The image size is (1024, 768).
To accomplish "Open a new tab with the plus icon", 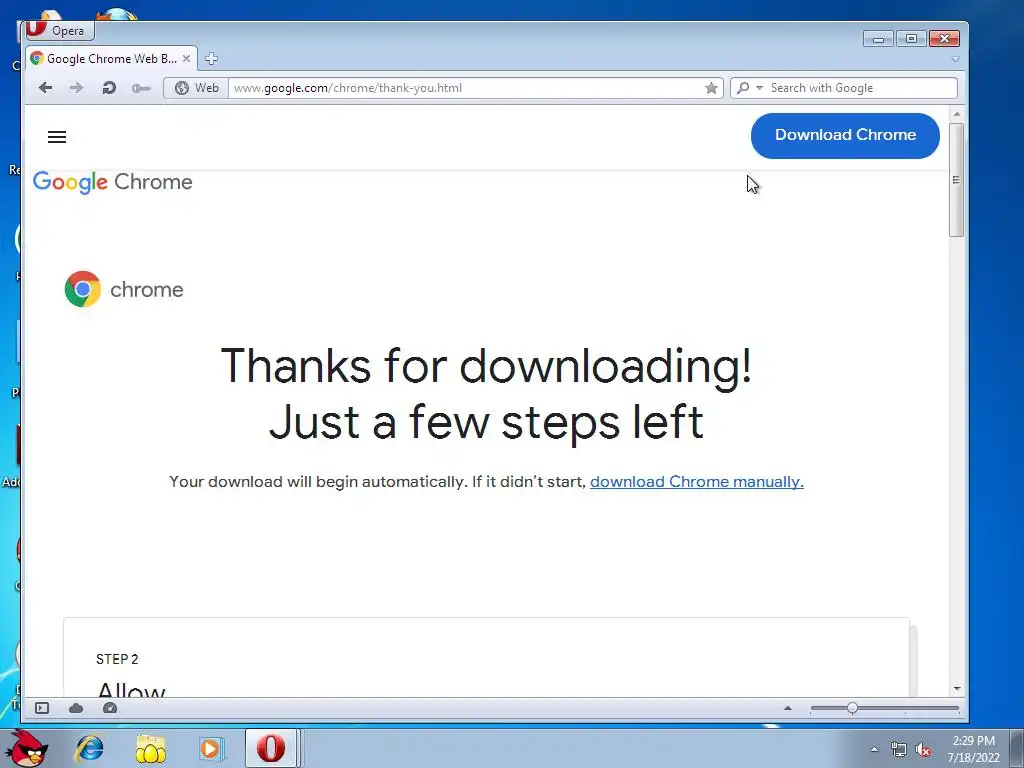I will 211,59.
